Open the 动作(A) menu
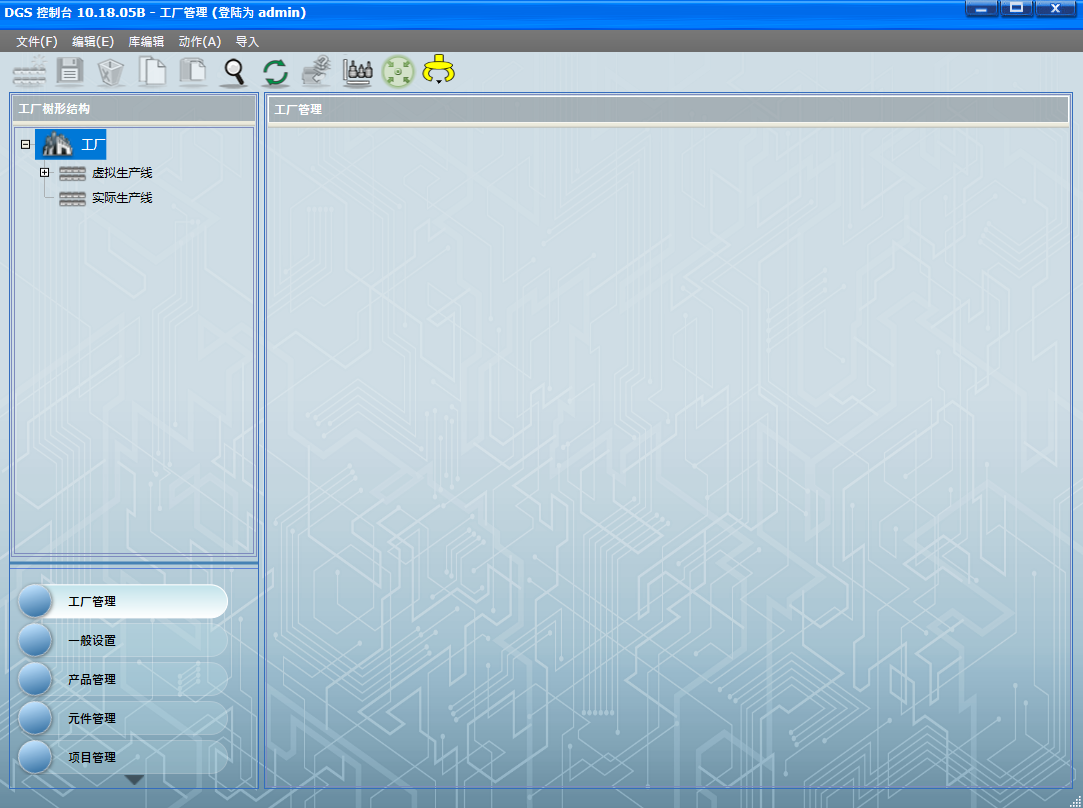This screenshot has height=808, width=1083. pyautogui.click(x=199, y=42)
